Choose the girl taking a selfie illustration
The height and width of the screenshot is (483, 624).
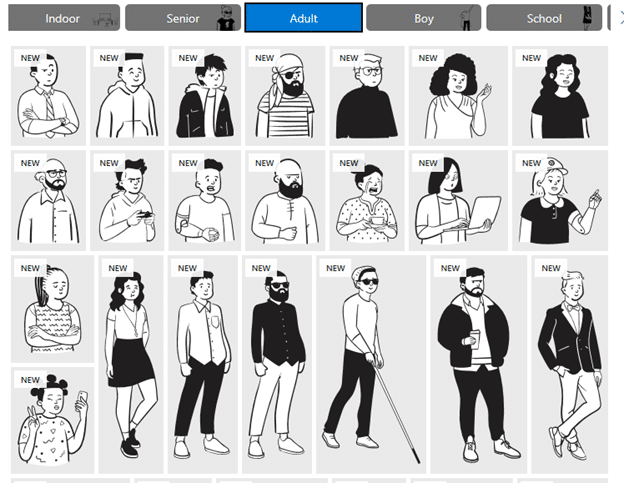pyautogui.click(x=53, y=420)
